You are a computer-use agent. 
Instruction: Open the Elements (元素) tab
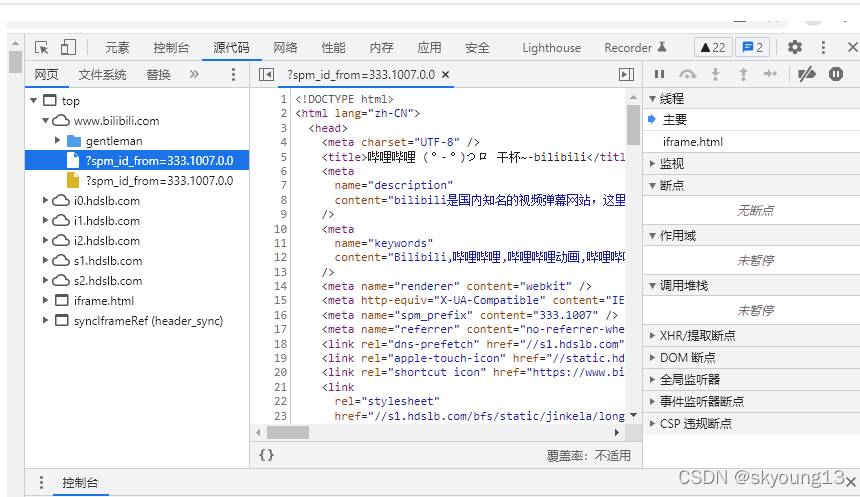tap(117, 48)
